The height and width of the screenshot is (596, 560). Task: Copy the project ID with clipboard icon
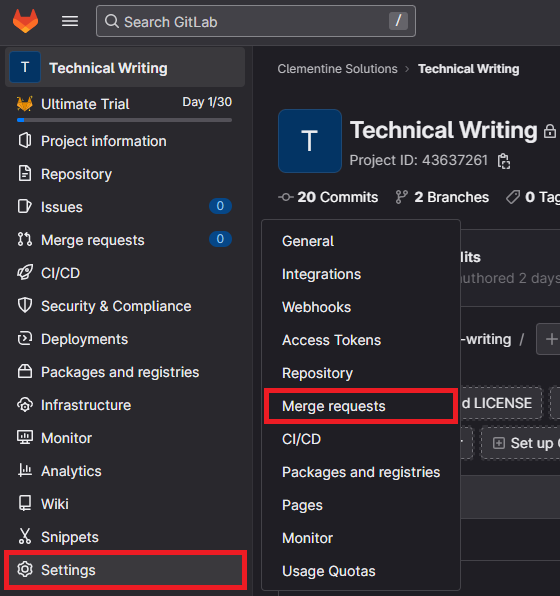pos(504,161)
